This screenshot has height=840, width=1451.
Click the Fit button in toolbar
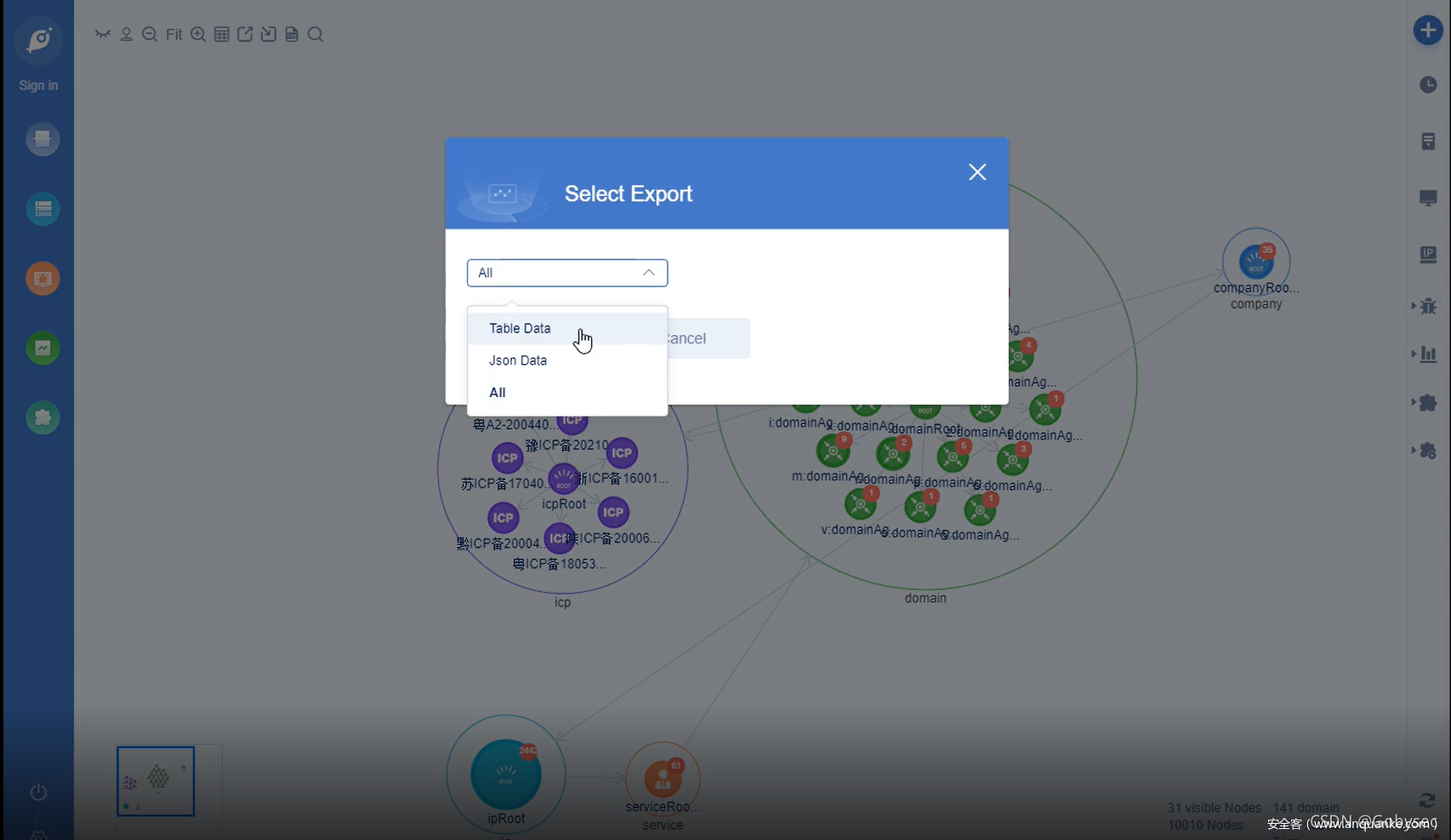[174, 34]
